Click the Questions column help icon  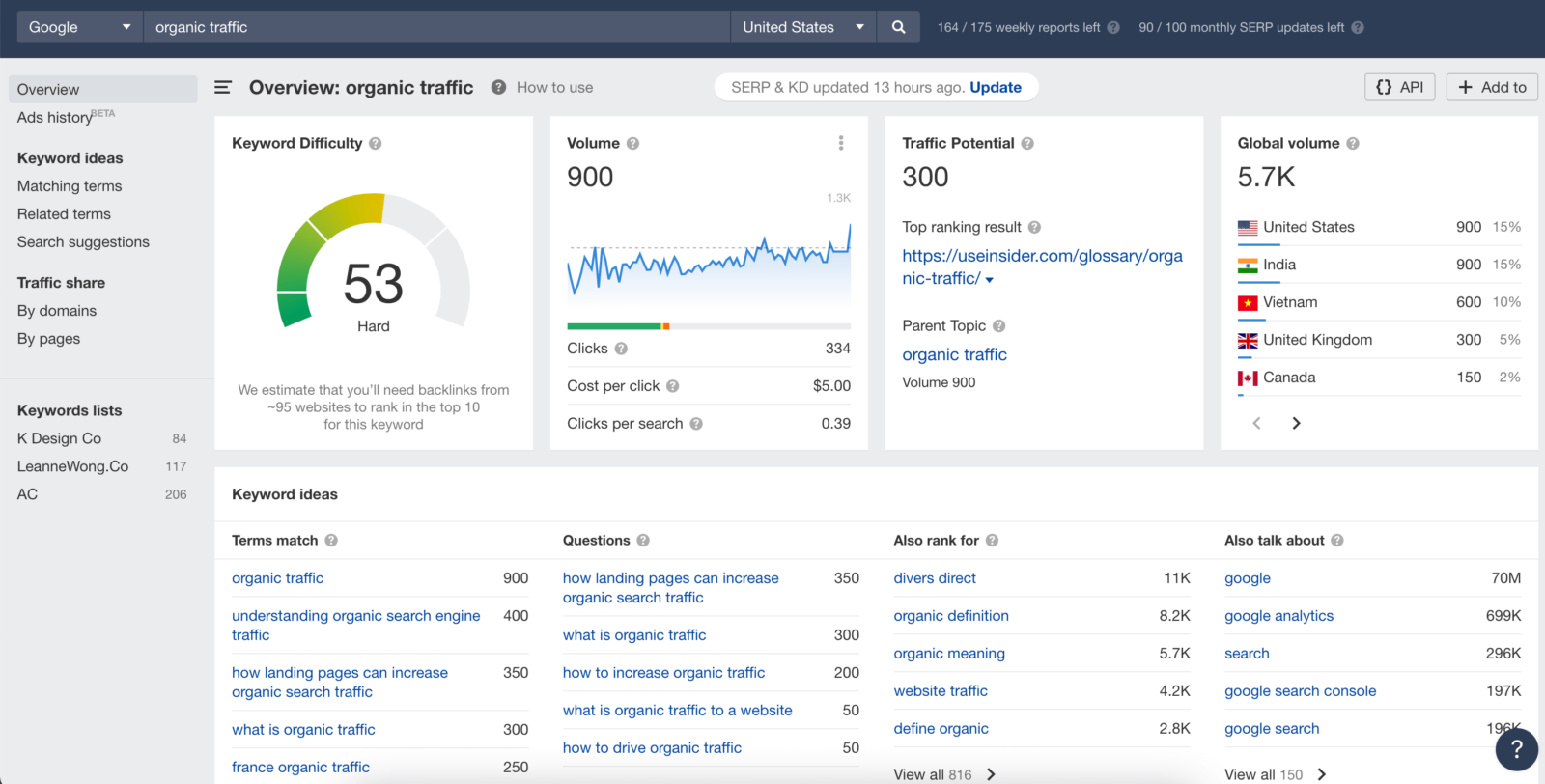pyautogui.click(x=643, y=541)
